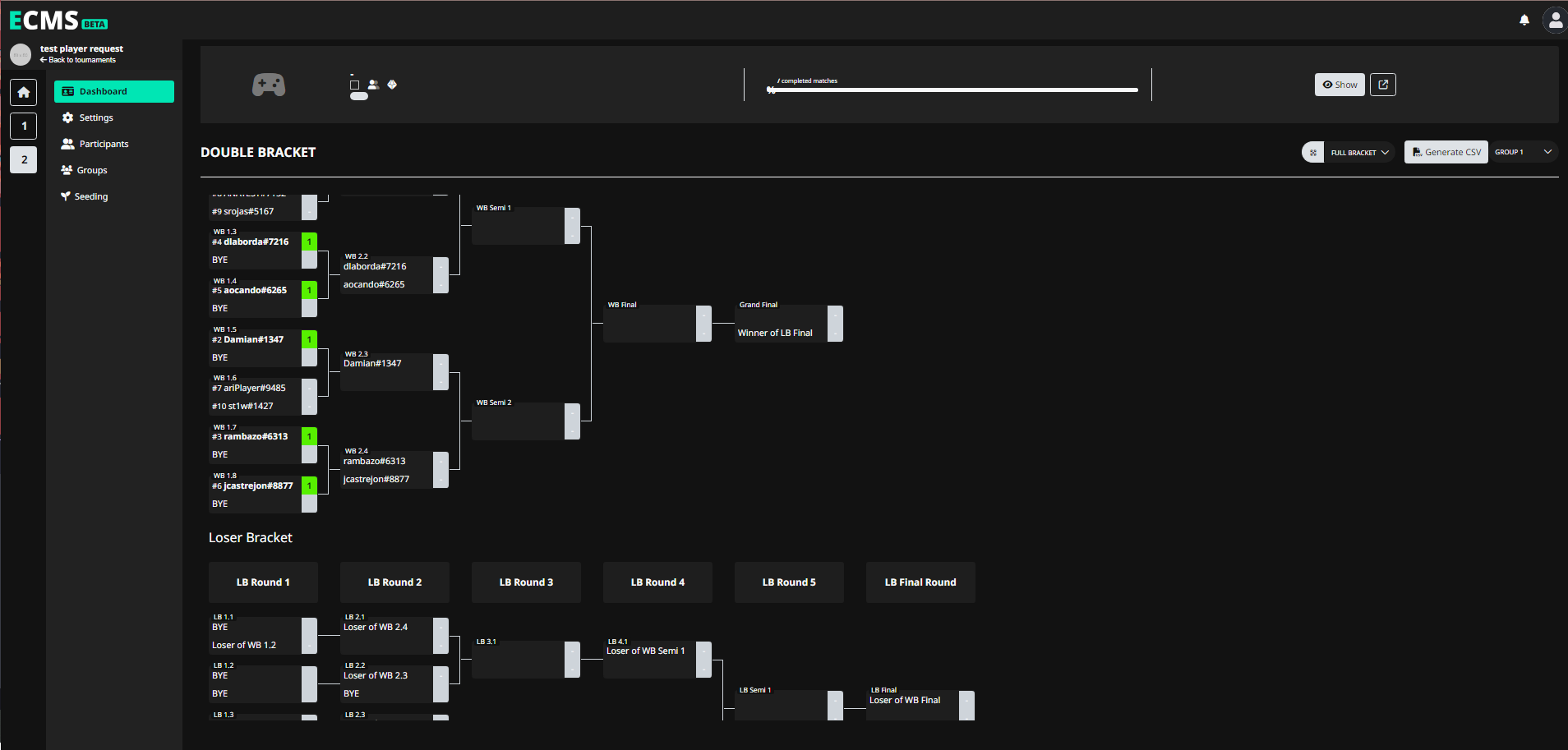
Task: Select the LB Round 1 header
Action: tap(263, 582)
